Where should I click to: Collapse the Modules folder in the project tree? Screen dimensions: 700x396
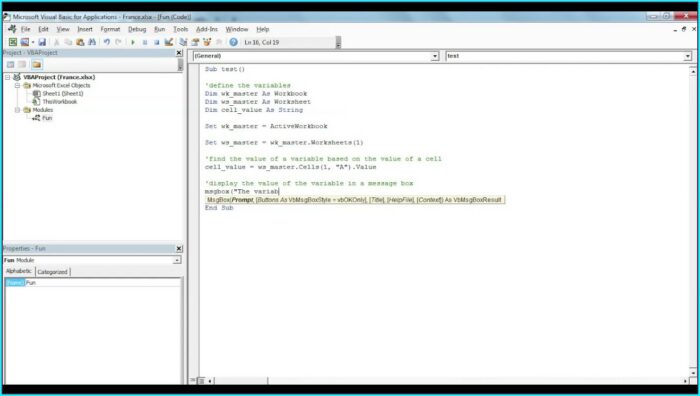tap(17, 110)
